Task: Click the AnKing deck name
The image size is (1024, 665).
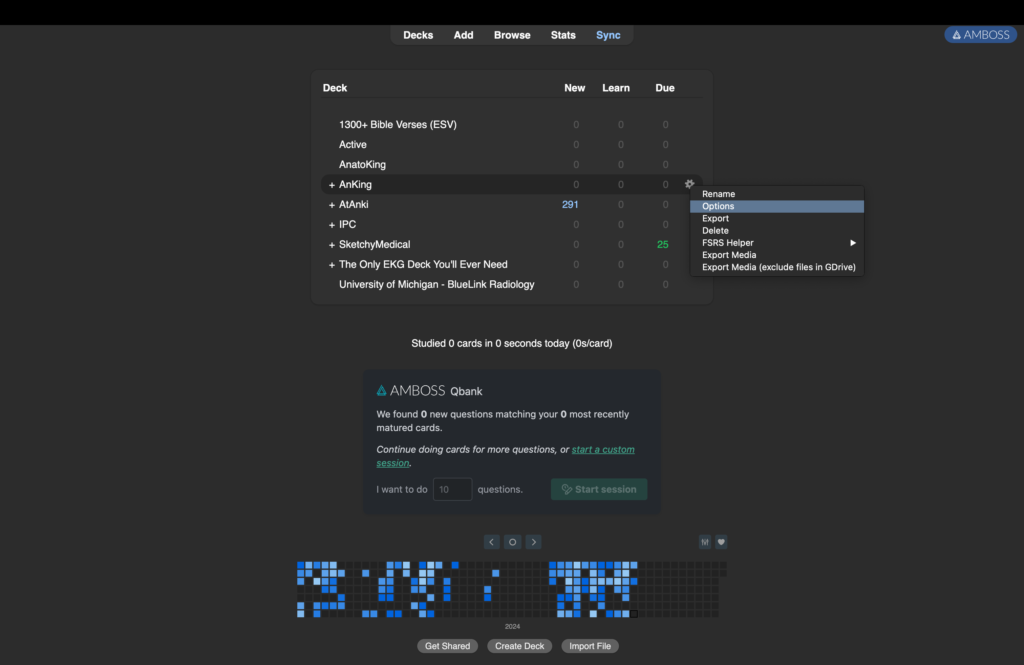Action: [x=355, y=185]
